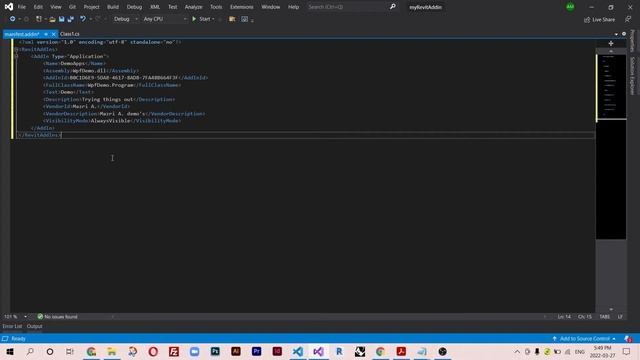
Task: Open the Debug menu
Action: (134, 7)
